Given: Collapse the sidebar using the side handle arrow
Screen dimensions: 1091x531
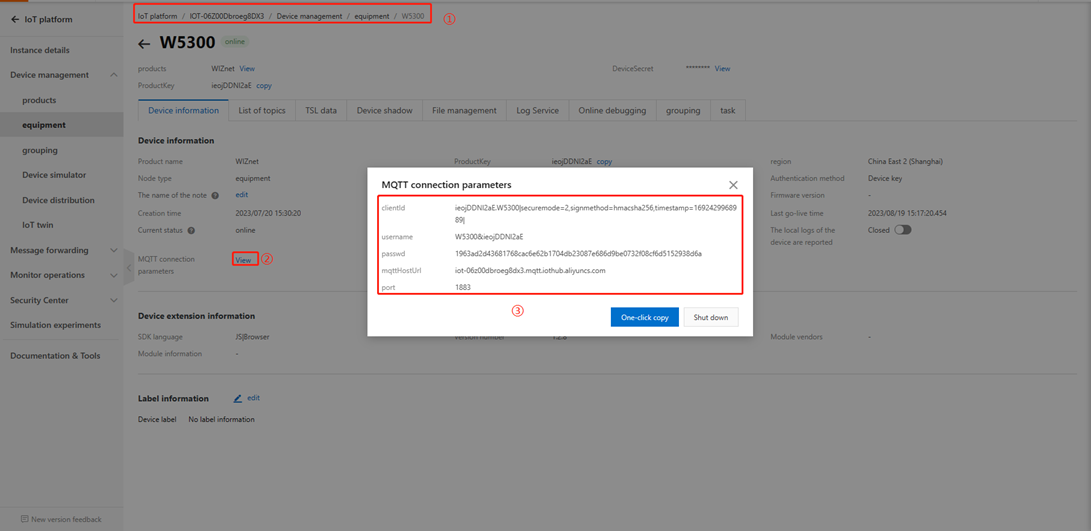Looking at the screenshot, I should 129,267.
